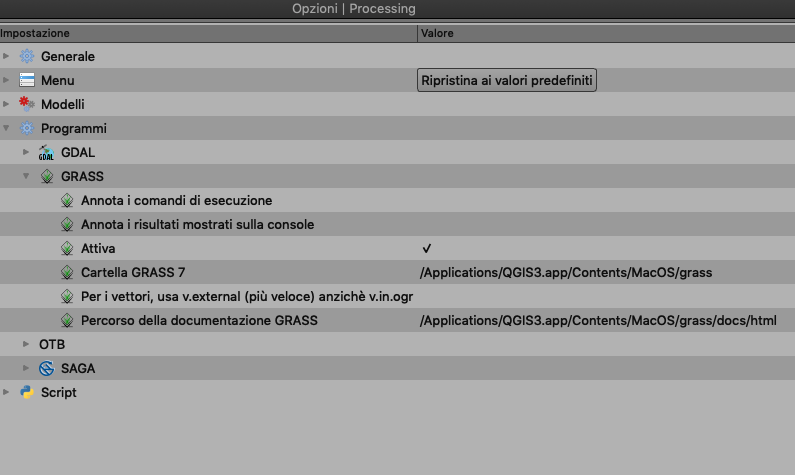This screenshot has width=795, height=475.
Task: Collapse the GRASS tree node arrow
Action: [x=26, y=176]
